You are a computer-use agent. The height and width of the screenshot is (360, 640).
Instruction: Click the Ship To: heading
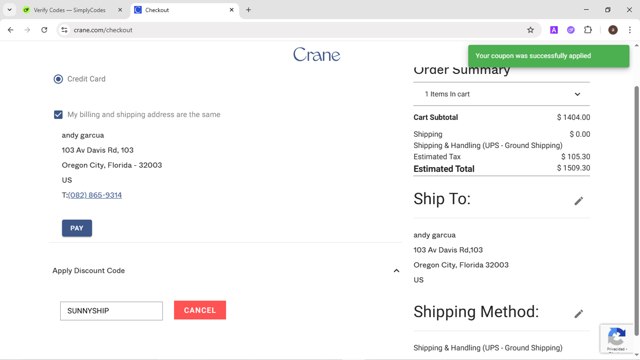point(442,199)
